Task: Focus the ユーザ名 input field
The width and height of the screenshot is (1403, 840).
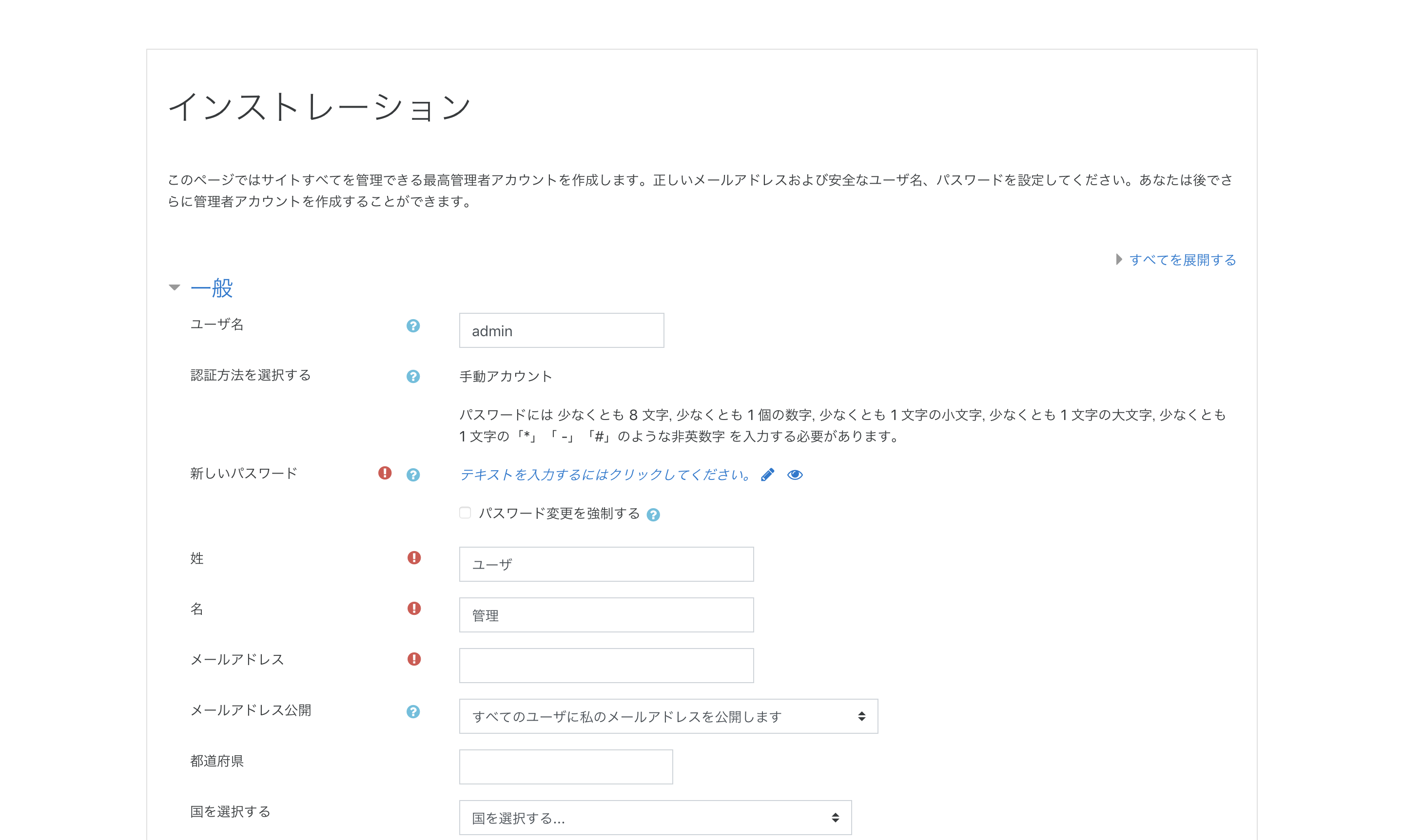Action: click(561, 330)
